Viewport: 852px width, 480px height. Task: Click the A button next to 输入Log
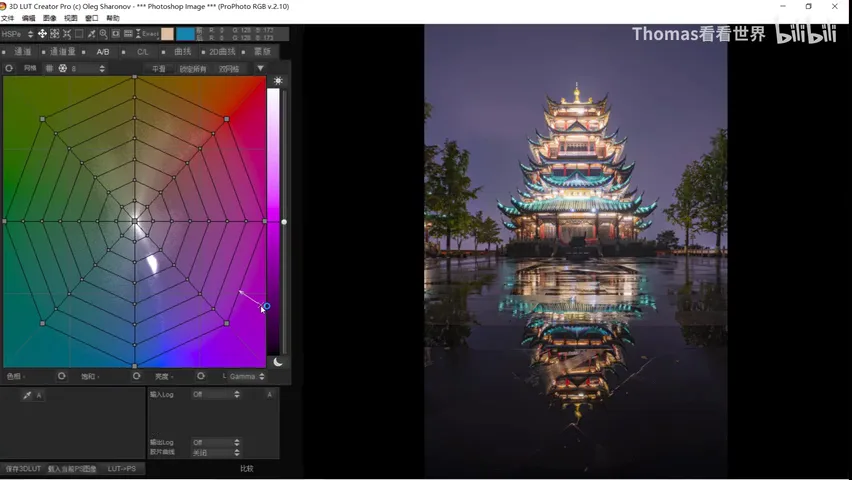[270, 395]
